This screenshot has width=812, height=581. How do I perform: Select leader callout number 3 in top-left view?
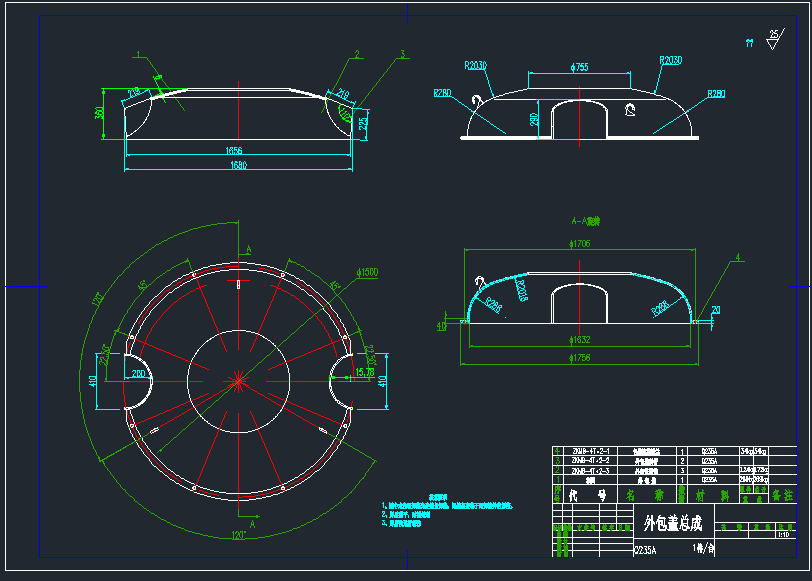[x=402, y=54]
